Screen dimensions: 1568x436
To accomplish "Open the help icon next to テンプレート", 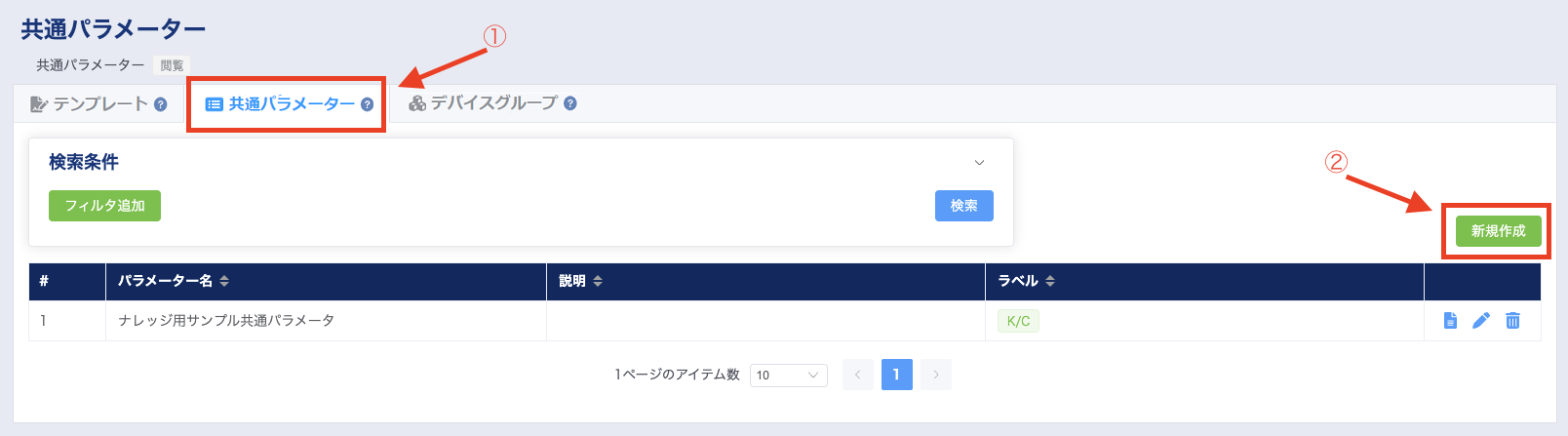I will coord(161,104).
